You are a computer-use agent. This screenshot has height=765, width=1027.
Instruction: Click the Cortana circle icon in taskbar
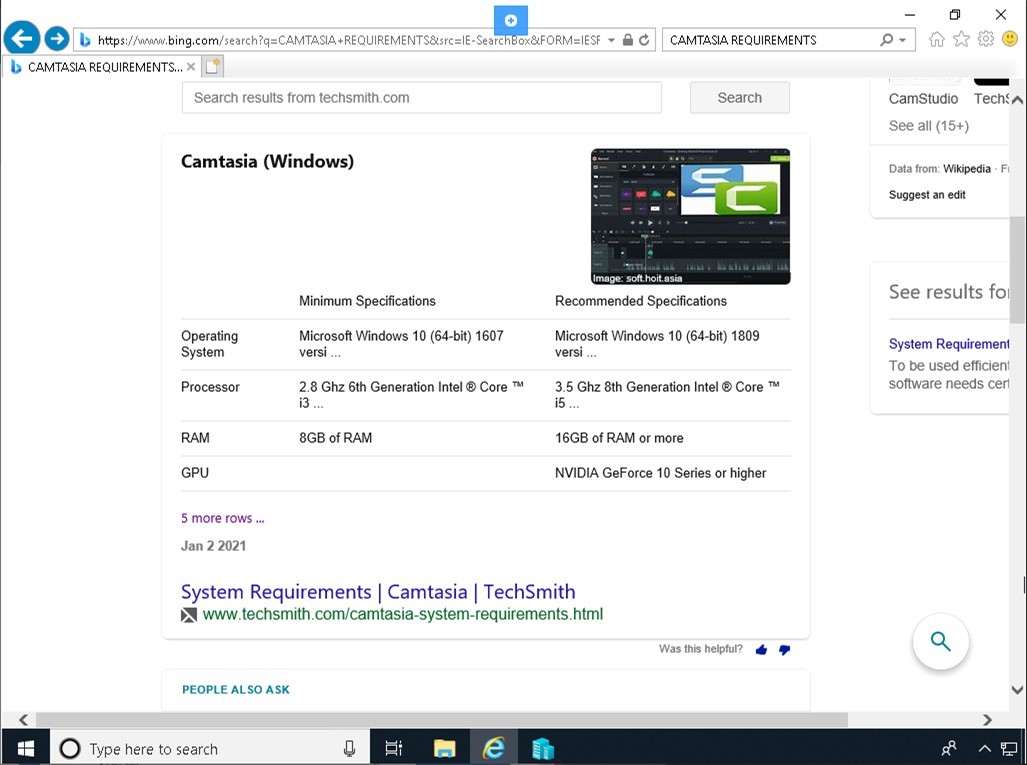[x=69, y=748]
